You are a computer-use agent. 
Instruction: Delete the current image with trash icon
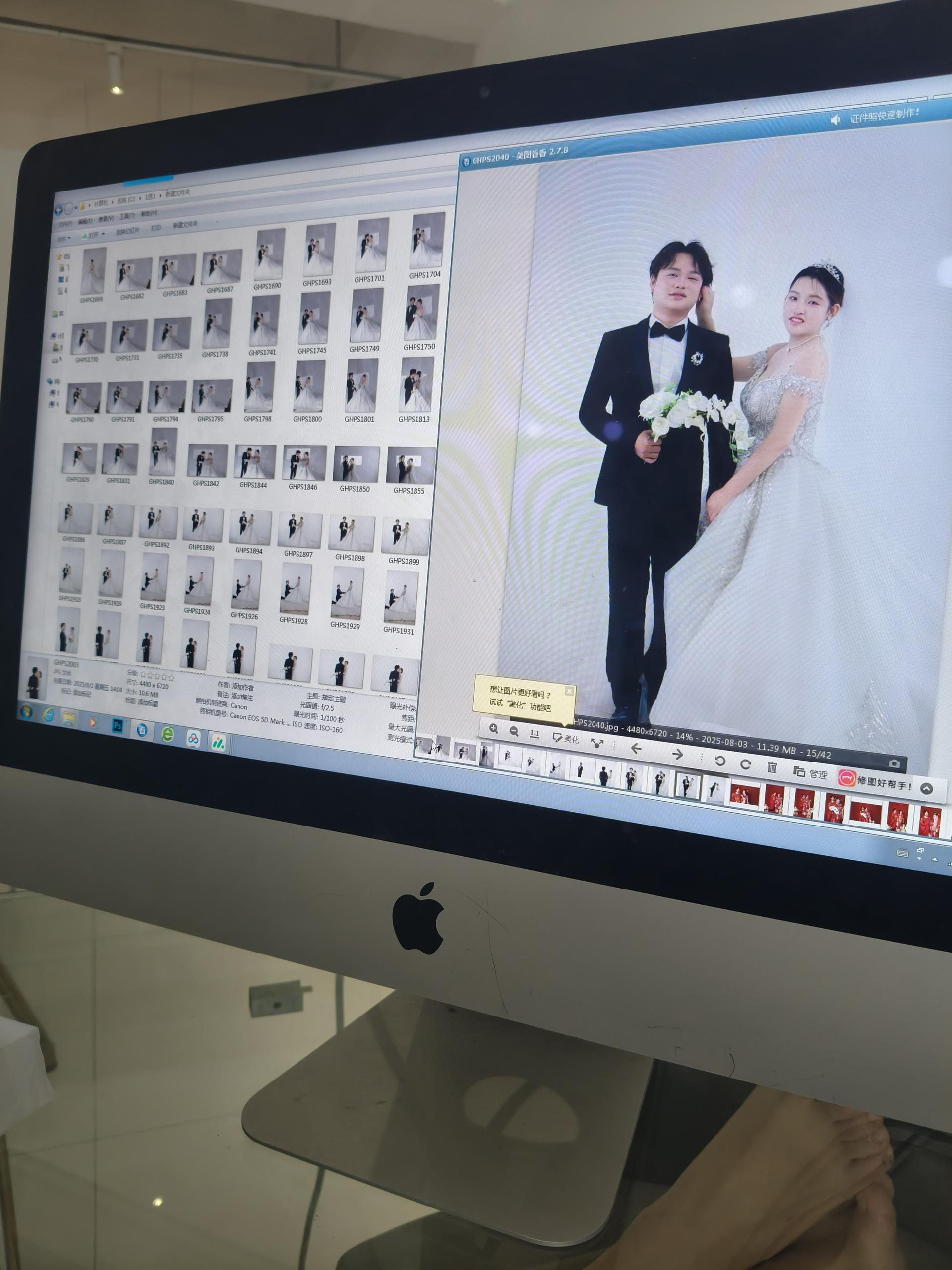point(772,767)
